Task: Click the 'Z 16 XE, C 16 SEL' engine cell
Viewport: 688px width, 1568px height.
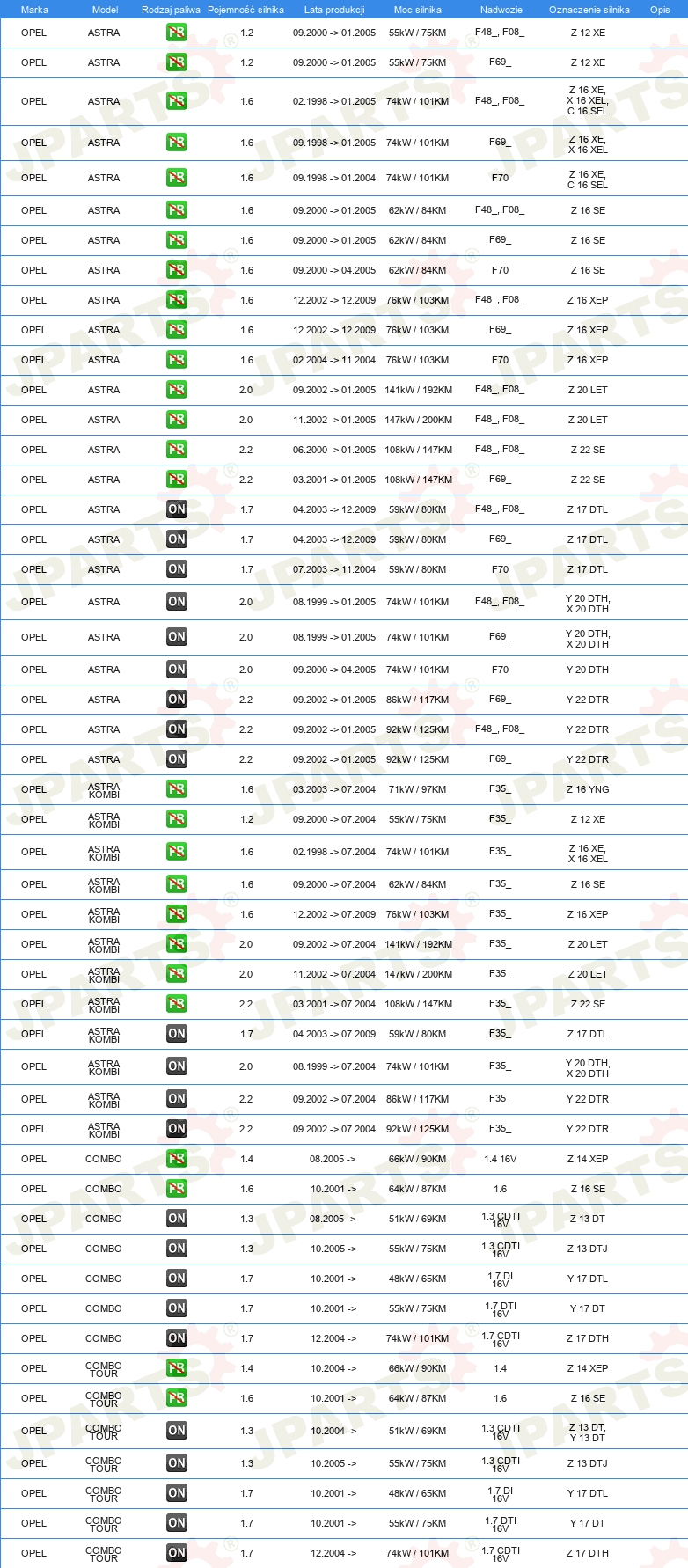Action: point(588,180)
